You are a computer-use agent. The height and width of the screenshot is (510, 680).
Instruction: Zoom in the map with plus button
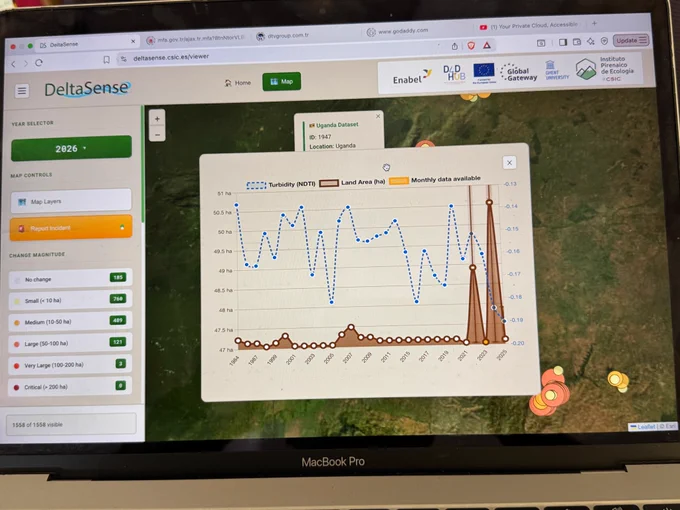click(x=157, y=118)
